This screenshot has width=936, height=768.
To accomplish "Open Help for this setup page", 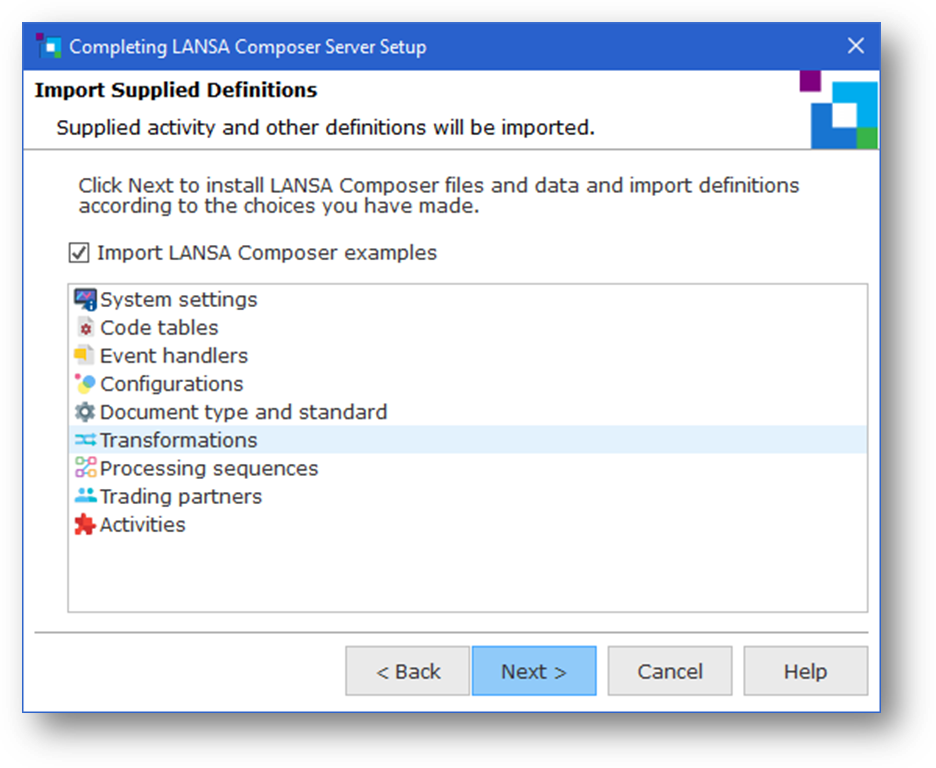I will 805,671.
